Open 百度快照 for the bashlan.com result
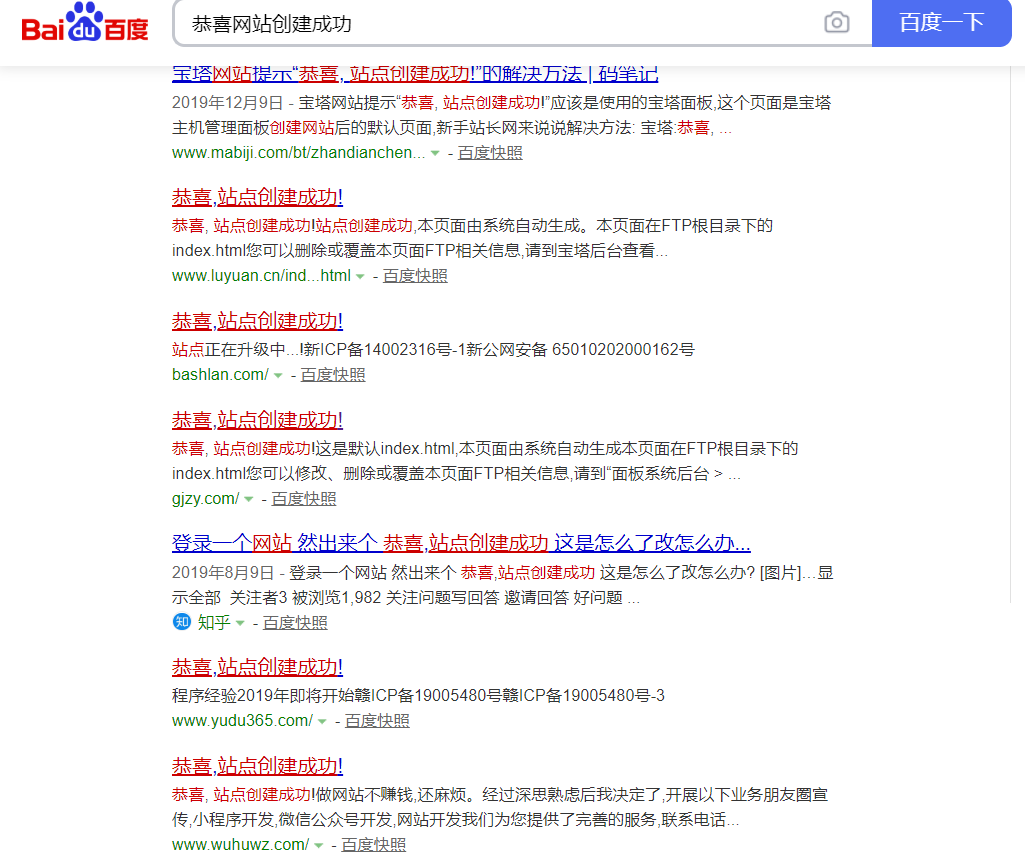The width and height of the screenshot is (1025, 862). tap(333, 374)
